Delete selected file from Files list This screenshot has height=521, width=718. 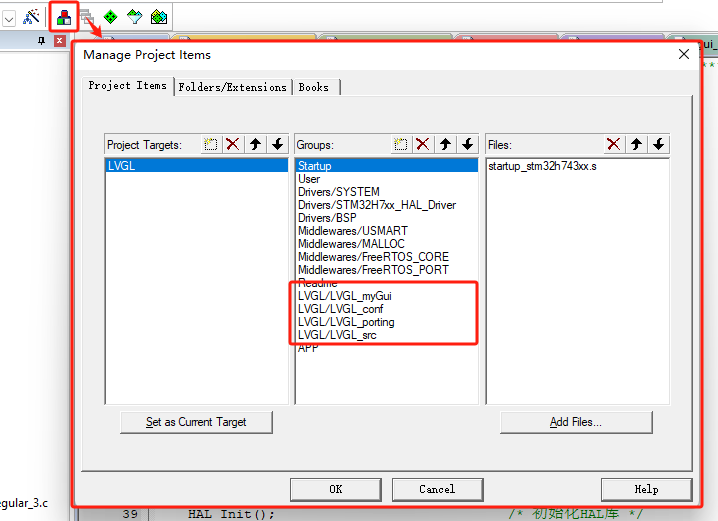coord(614,145)
